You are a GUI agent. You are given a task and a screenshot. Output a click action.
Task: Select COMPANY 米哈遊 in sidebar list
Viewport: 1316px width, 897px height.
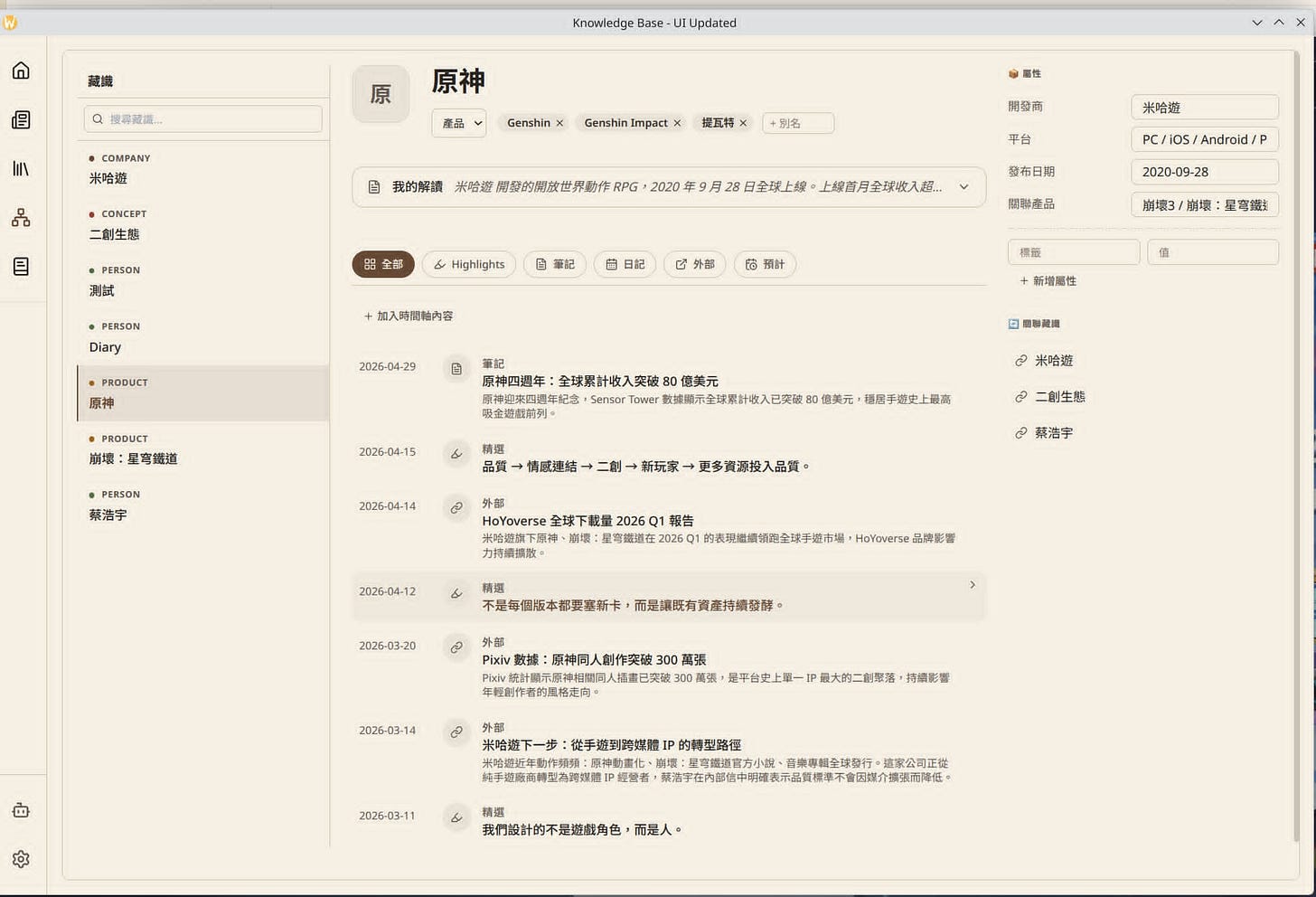(x=203, y=169)
